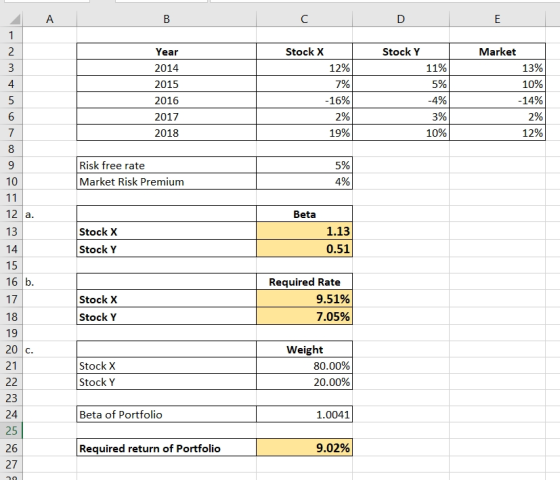Viewport: 560px width, 480px height.
Task: Select column B header
Action: (x=166, y=19)
